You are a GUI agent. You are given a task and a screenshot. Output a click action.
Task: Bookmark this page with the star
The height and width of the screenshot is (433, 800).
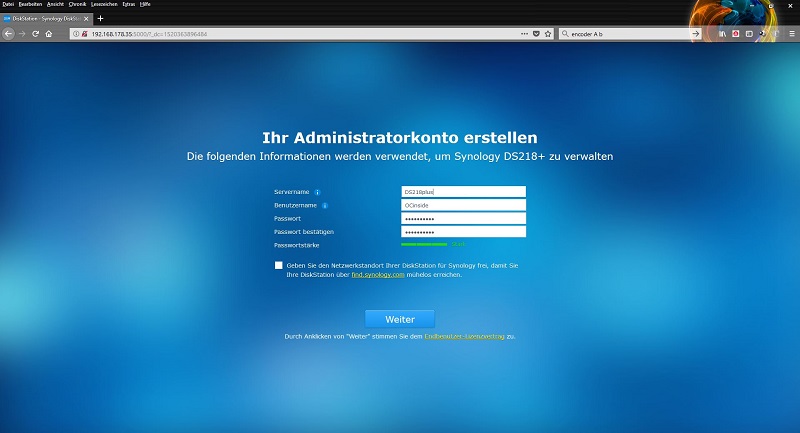point(548,34)
